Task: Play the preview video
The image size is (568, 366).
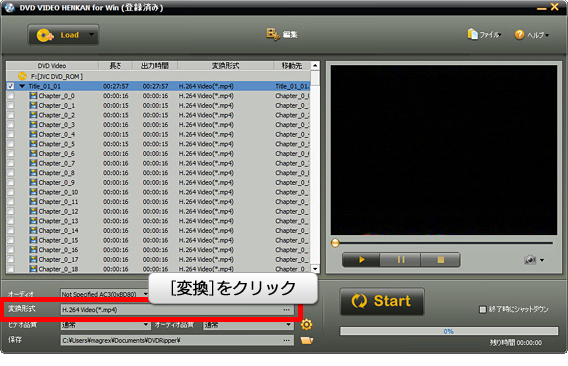Action: pyautogui.click(x=361, y=260)
